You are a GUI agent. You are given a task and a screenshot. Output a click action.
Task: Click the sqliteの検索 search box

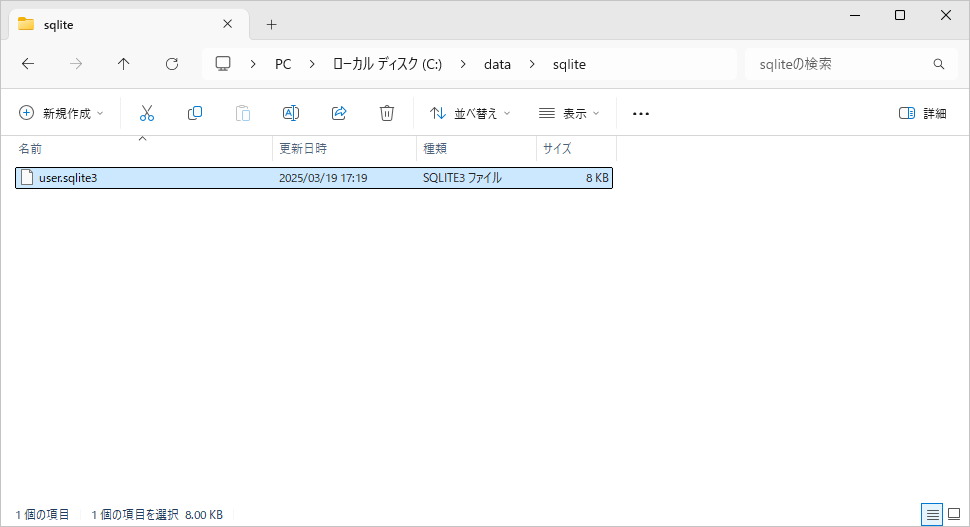(838, 64)
